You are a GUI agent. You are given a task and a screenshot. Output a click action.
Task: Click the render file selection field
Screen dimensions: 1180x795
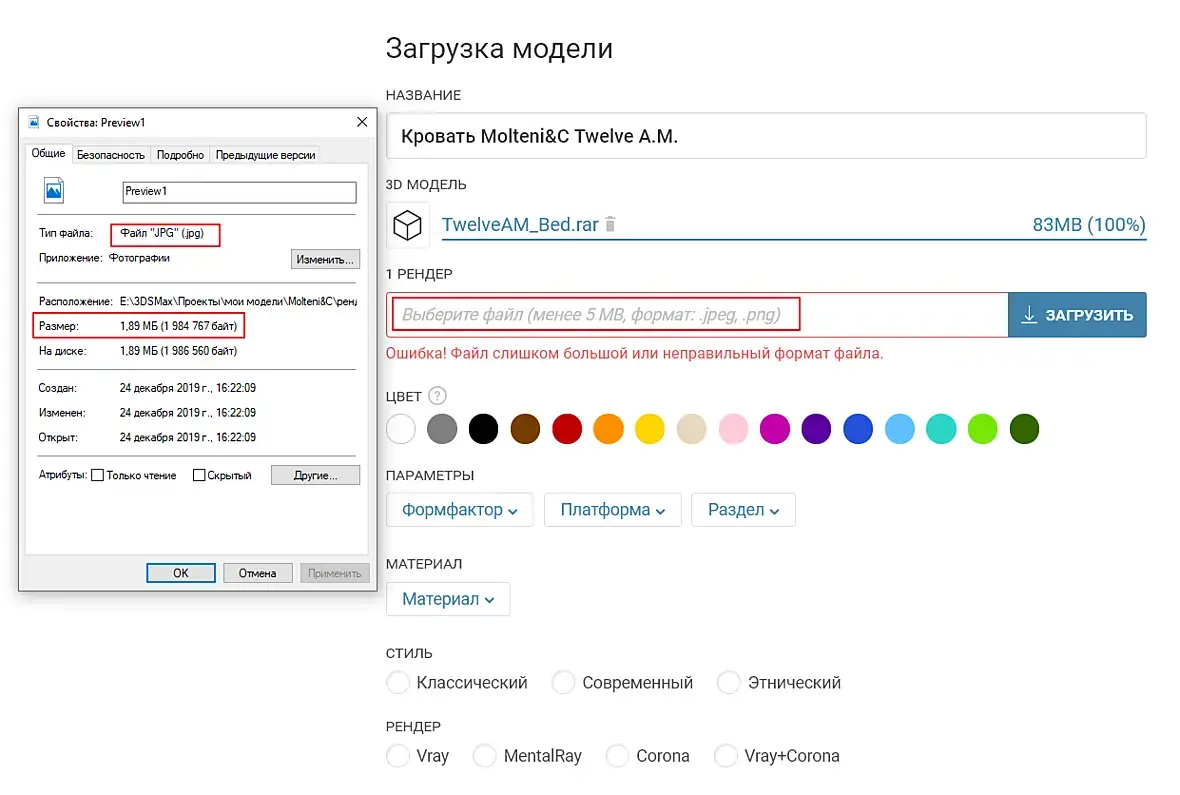pyautogui.click(x=698, y=315)
